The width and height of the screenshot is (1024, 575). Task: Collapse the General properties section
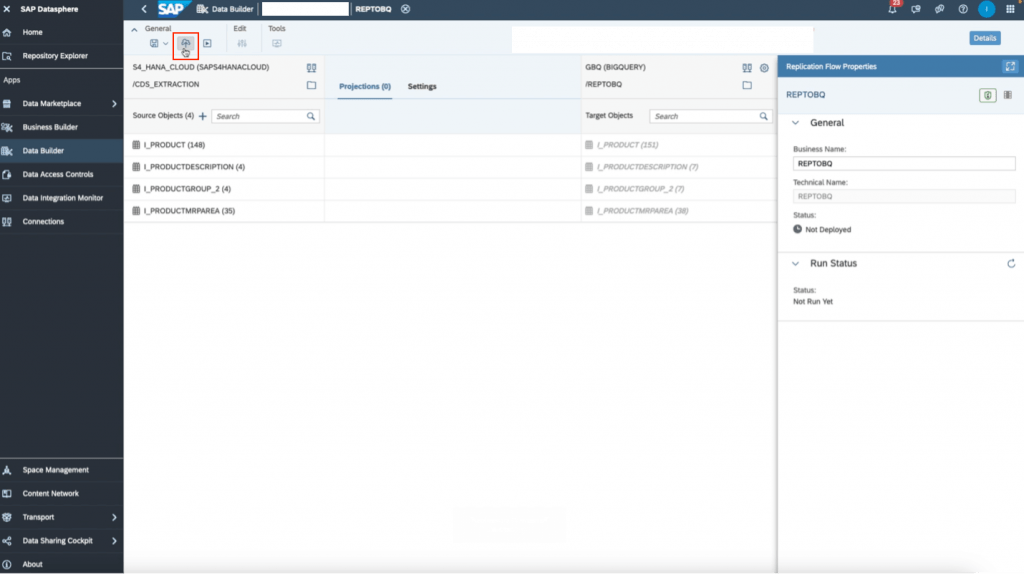point(795,123)
